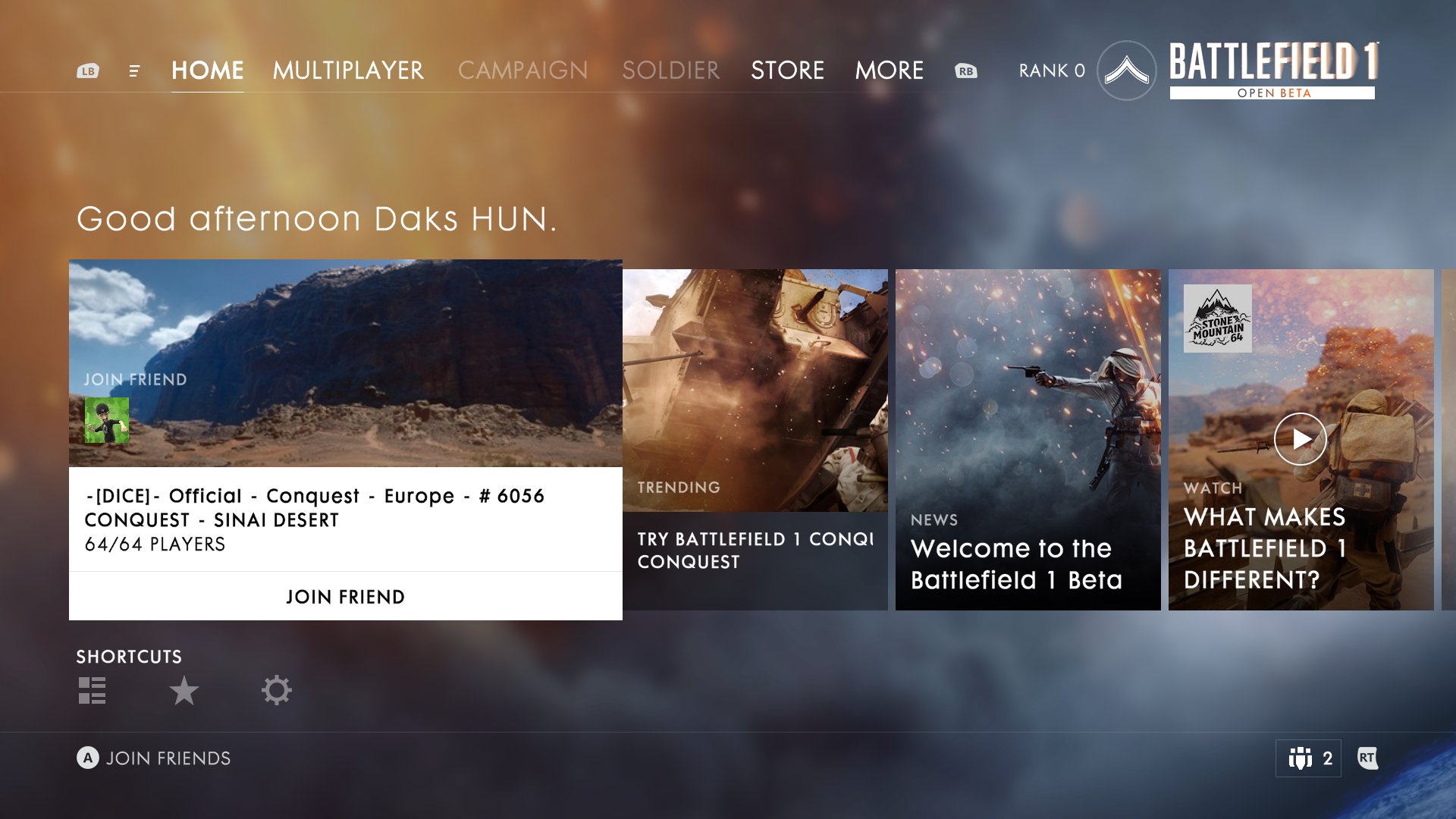The image size is (1456, 819).
Task: Open the More tab
Action: [889, 71]
